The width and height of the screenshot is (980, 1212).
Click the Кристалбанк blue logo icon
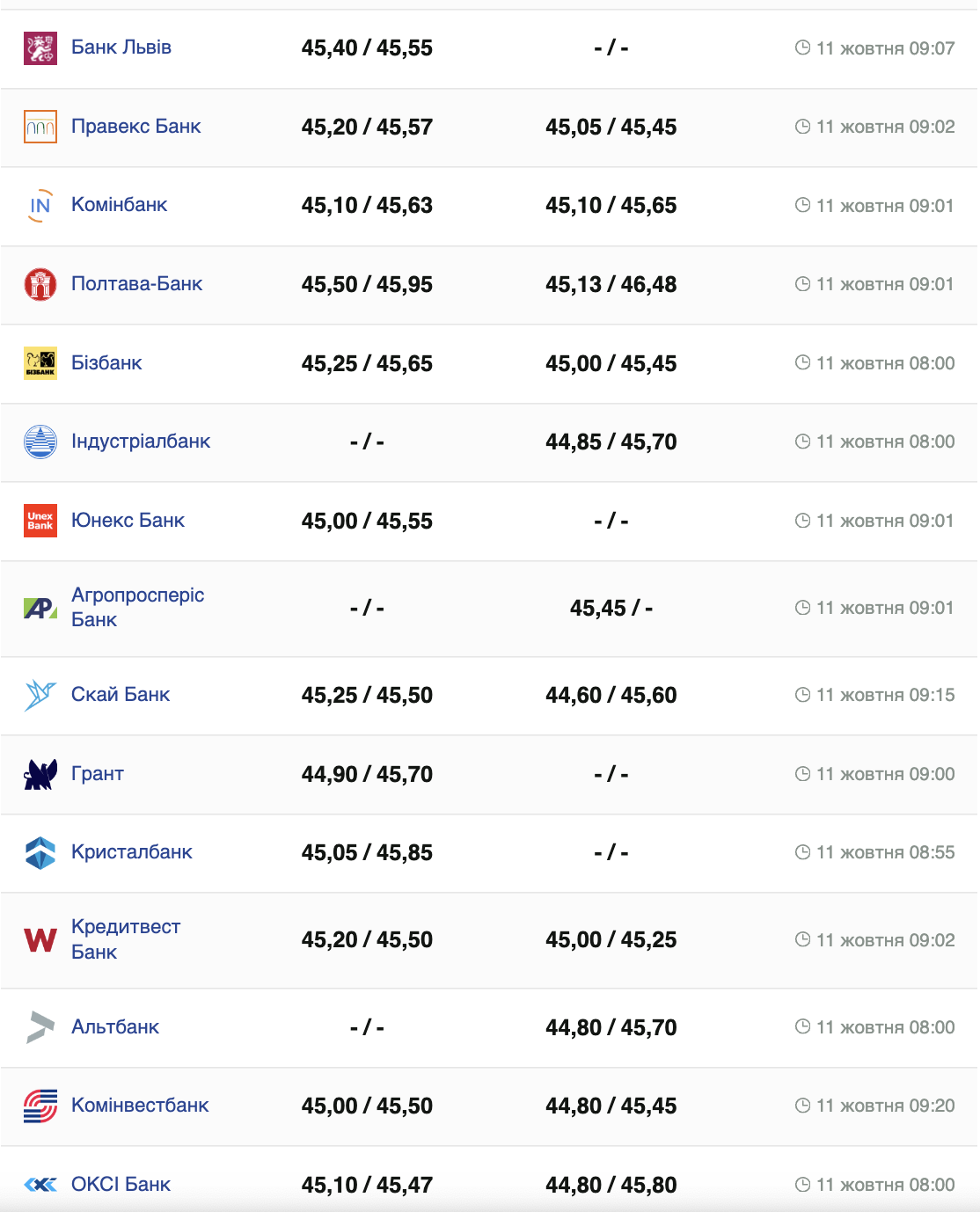point(40,852)
